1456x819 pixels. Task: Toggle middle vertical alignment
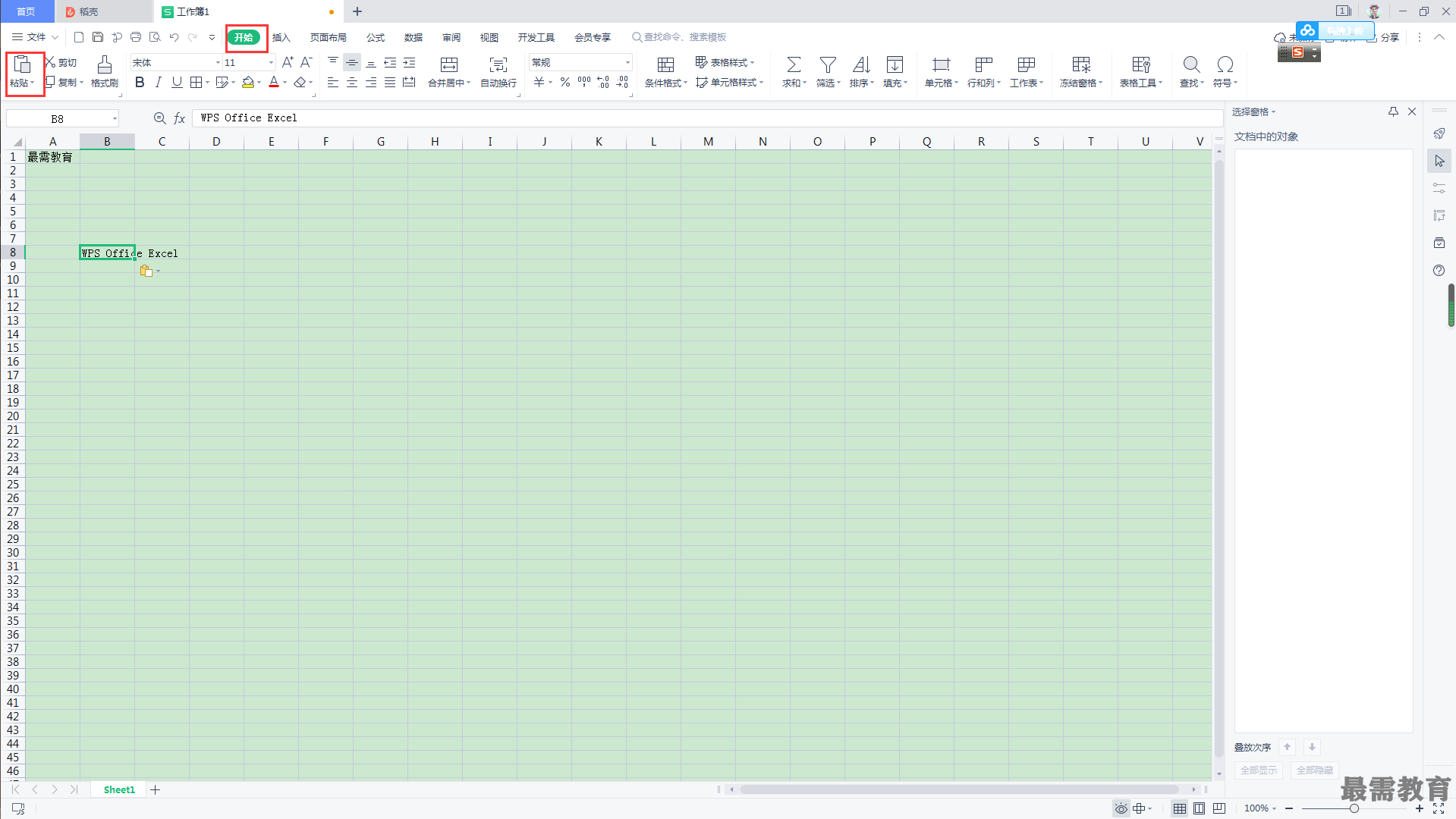coord(352,62)
